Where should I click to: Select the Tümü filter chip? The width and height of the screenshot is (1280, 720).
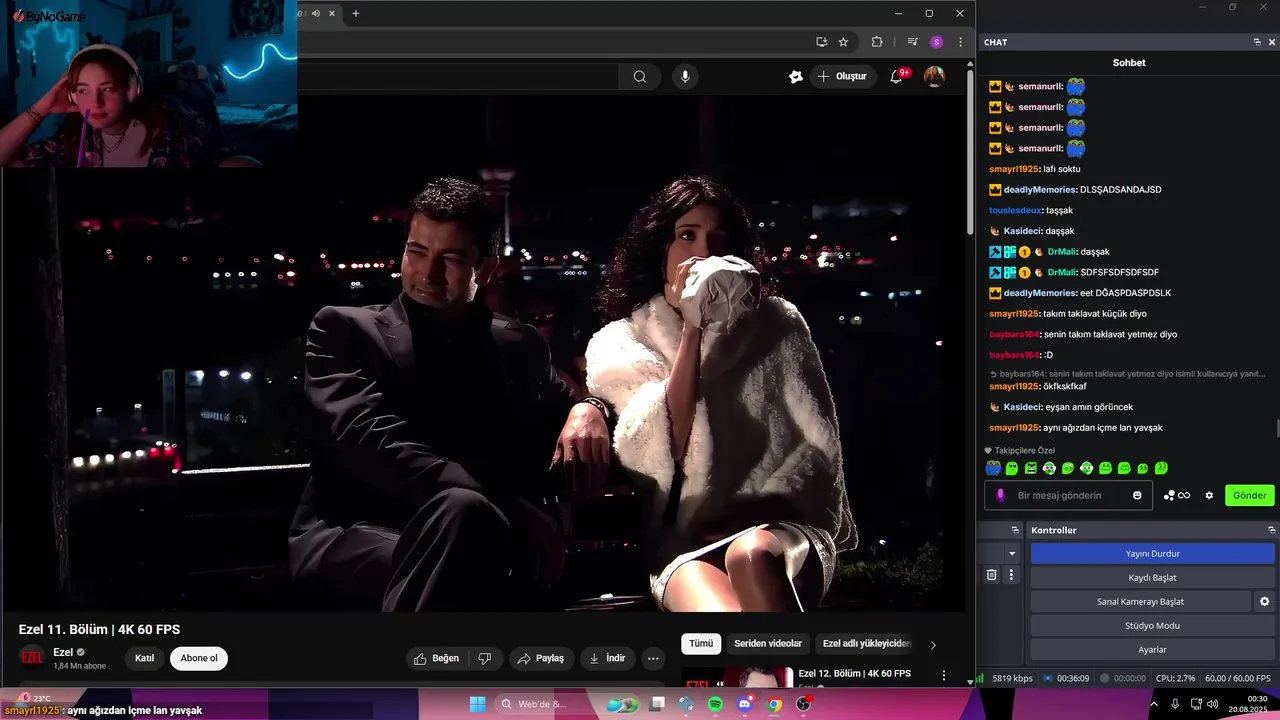(x=701, y=644)
